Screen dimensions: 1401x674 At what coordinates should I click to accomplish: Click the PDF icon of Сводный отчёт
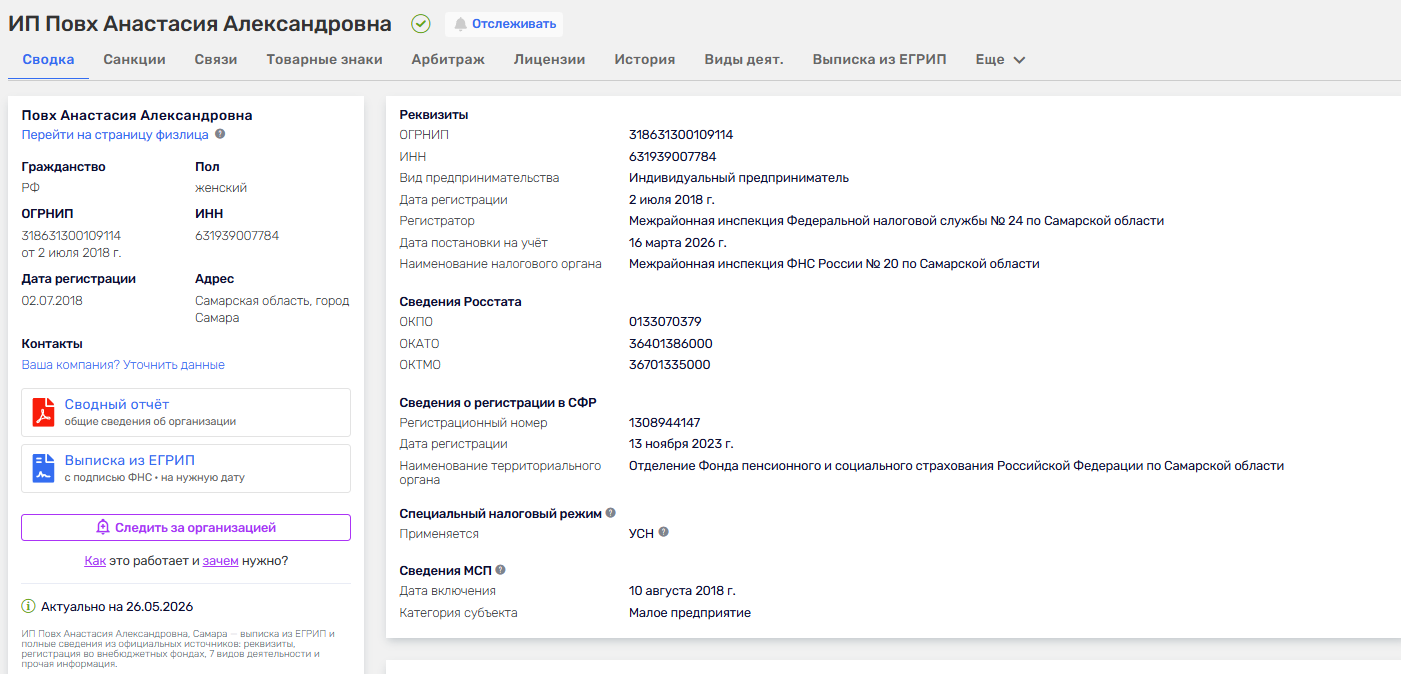click(43, 412)
